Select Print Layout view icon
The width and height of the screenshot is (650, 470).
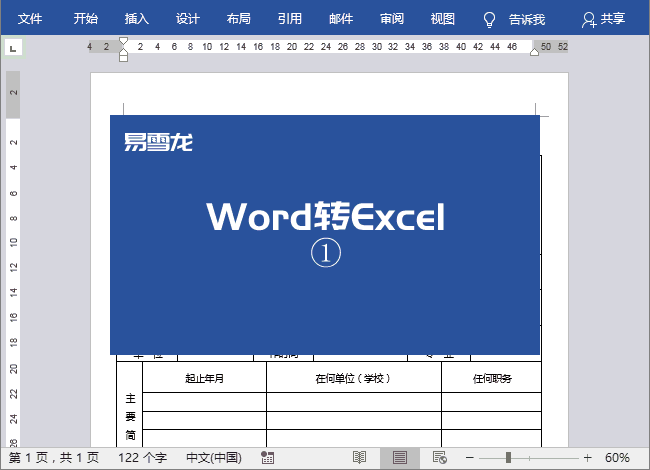click(x=400, y=458)
